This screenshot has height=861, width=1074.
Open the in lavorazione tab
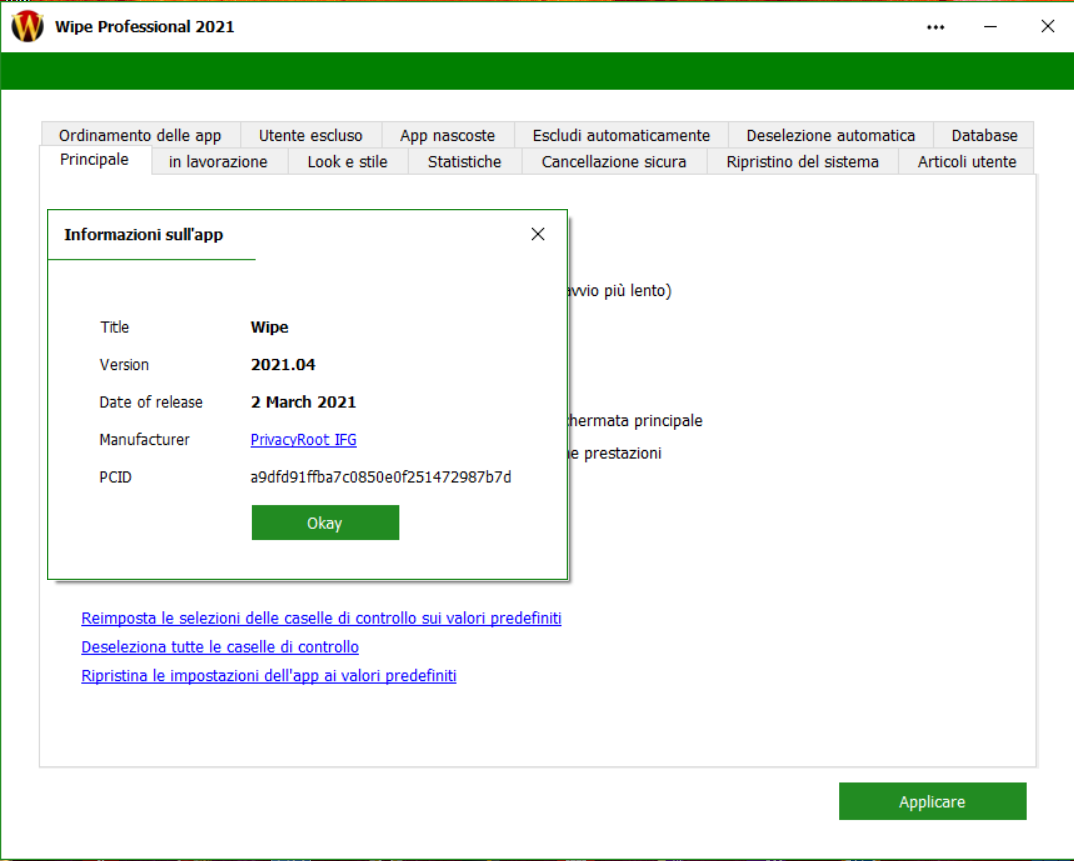(x=218, y=162)
